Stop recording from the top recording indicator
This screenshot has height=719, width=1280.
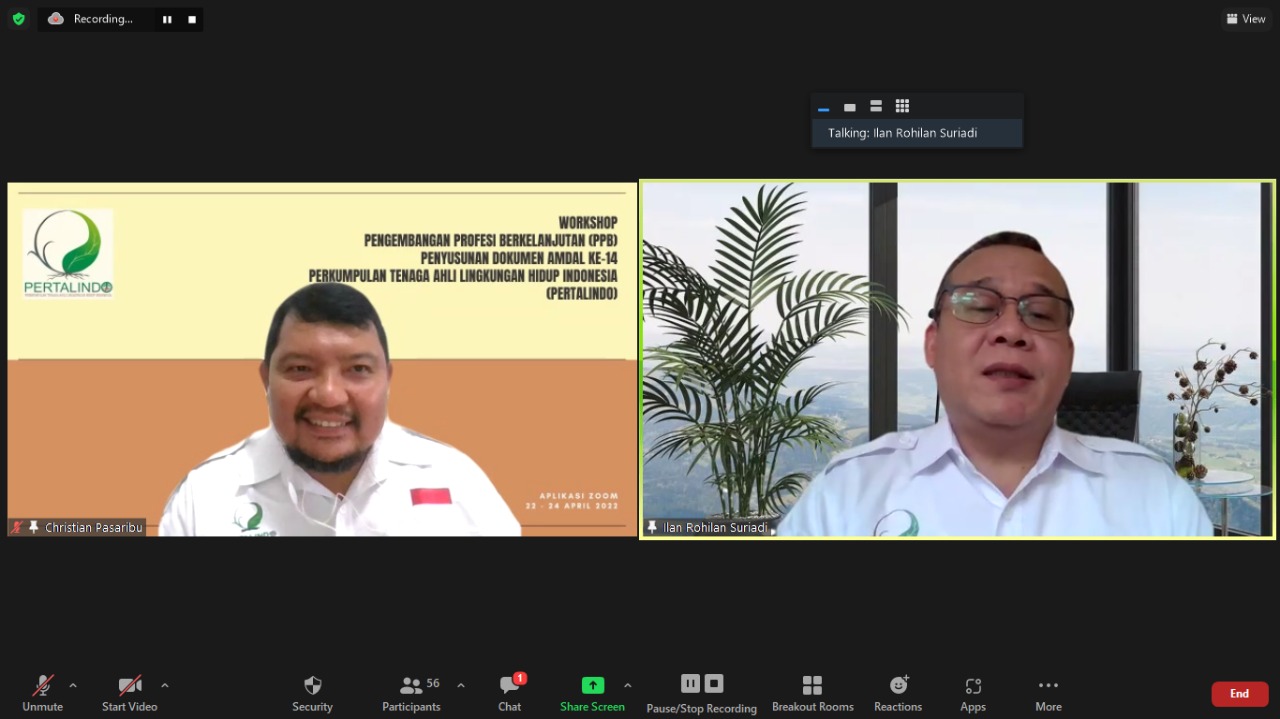pos(192,19)
